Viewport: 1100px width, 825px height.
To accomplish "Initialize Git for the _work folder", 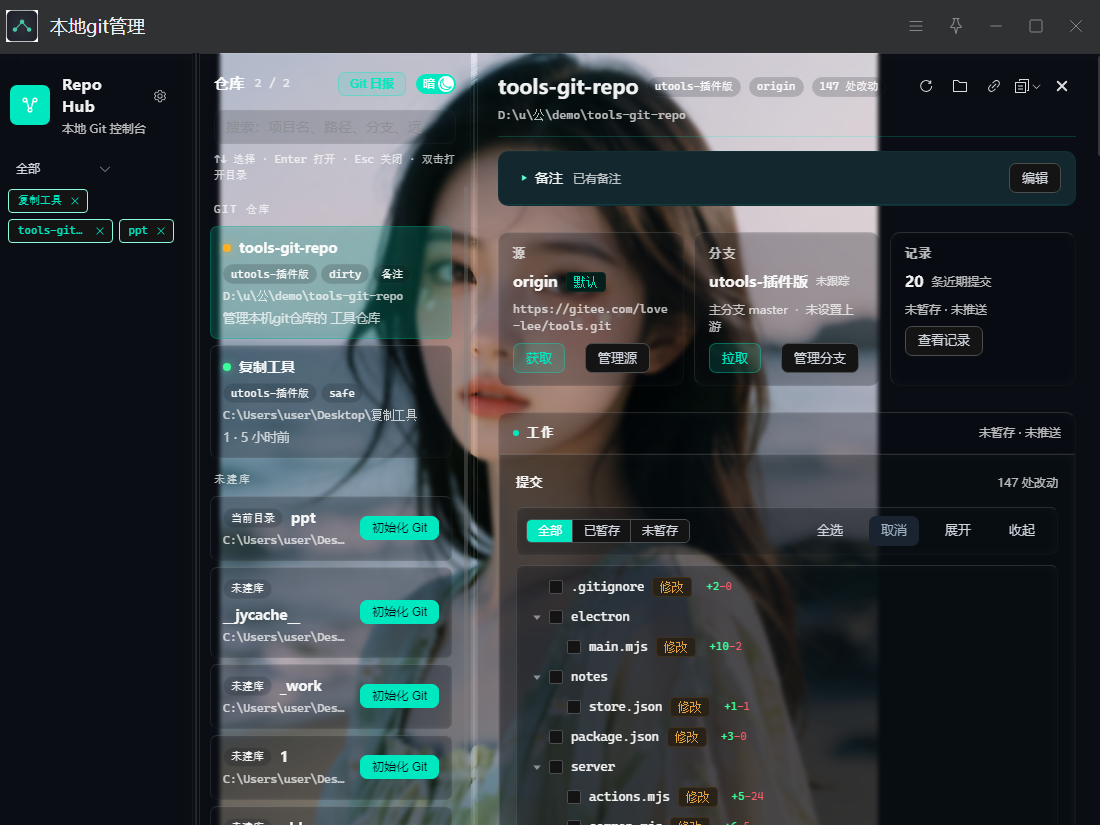I will click(399, 696).
